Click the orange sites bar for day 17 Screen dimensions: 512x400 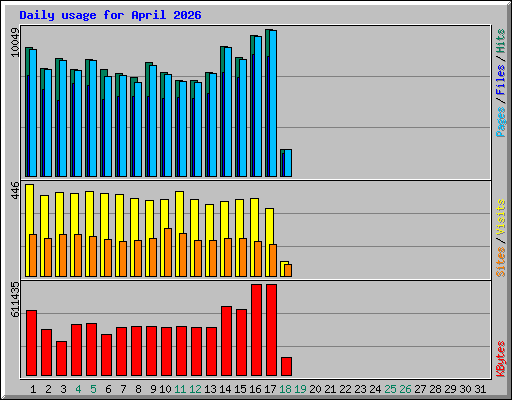click(x=273, y=260)
